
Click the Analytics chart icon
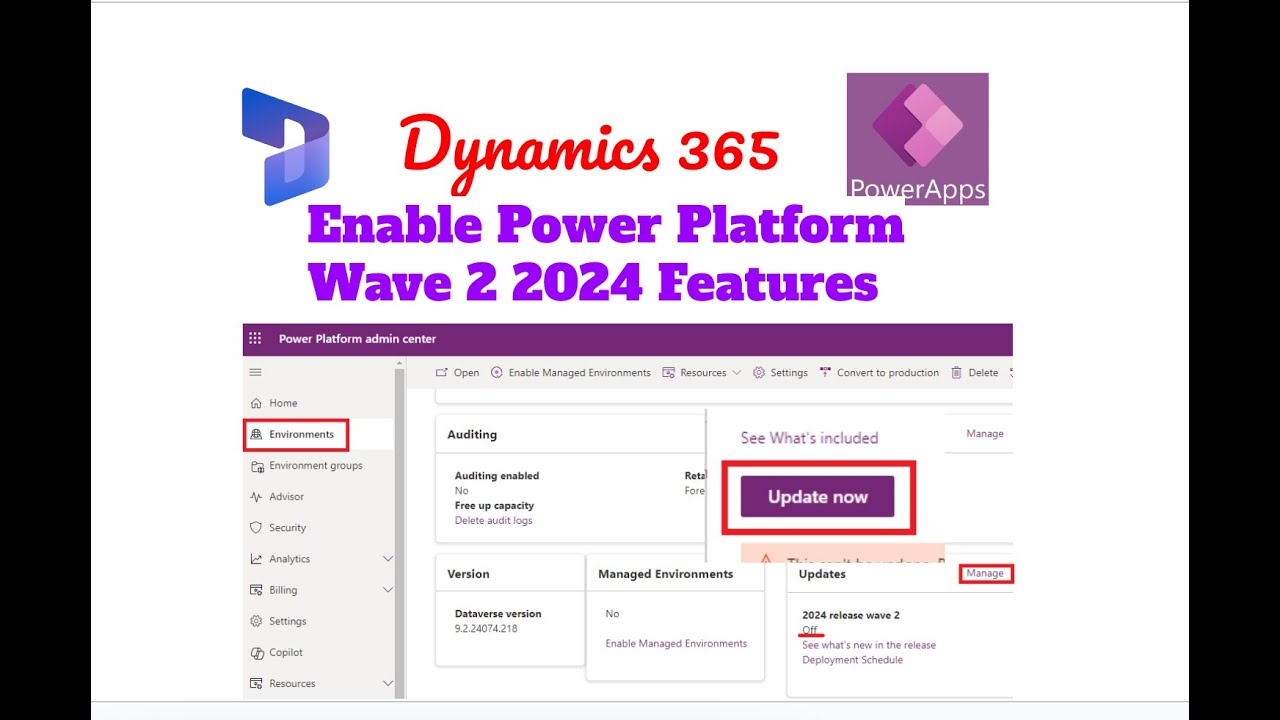[x=256, y=559]
